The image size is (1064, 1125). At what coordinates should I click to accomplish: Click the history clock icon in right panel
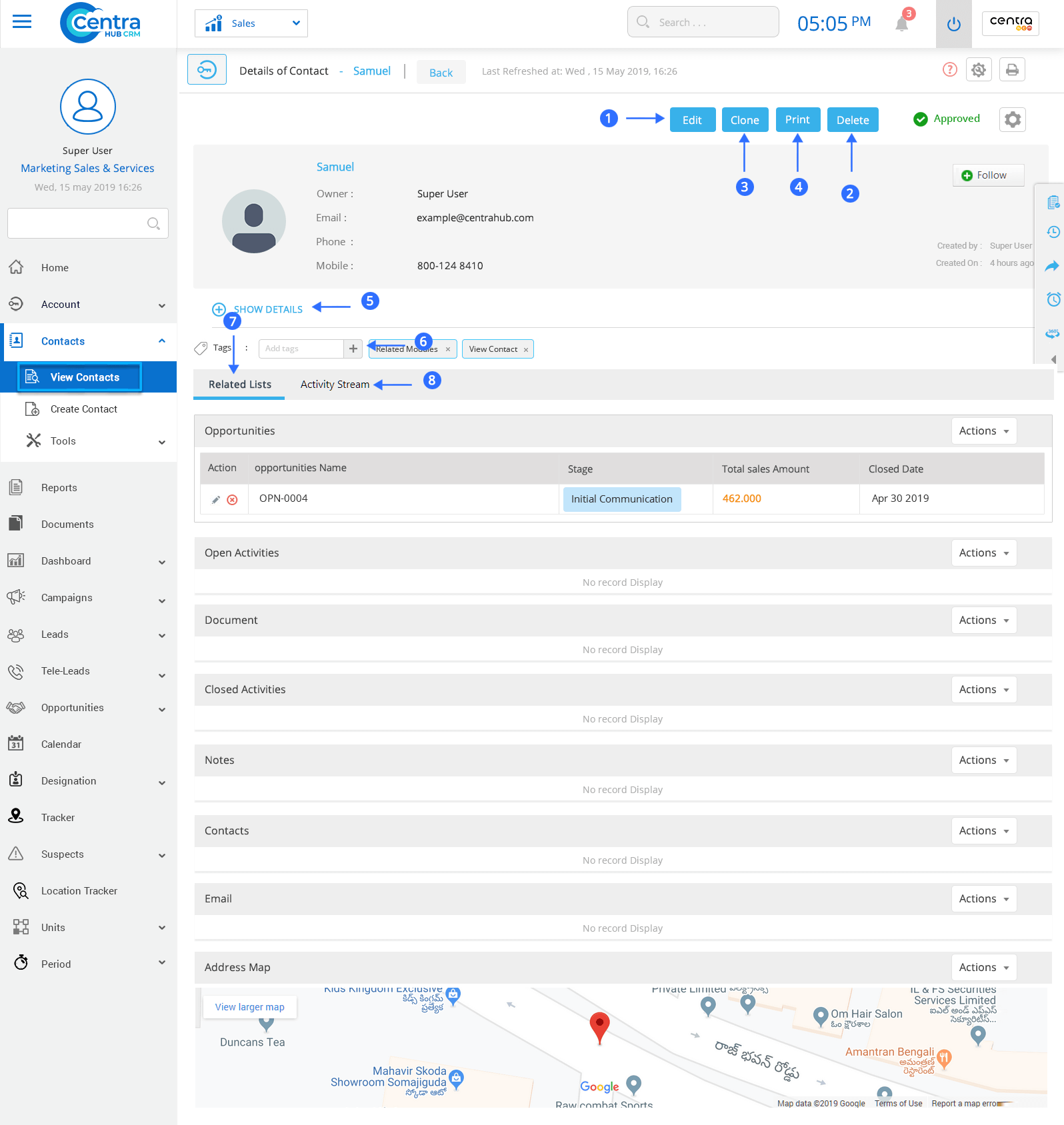tap(1053, 232)
